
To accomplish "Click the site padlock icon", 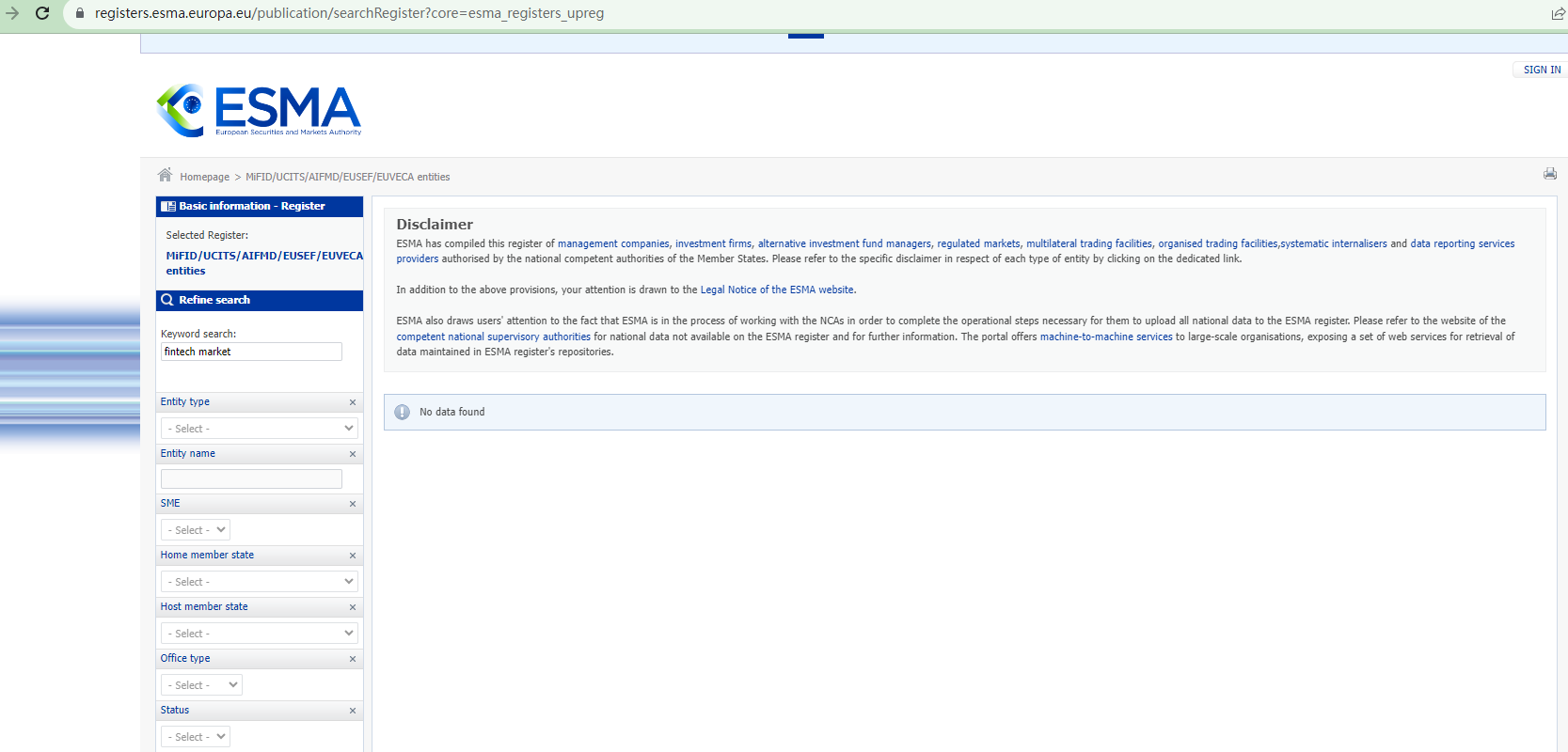I will pyautogui.click(x=80, y=13).
